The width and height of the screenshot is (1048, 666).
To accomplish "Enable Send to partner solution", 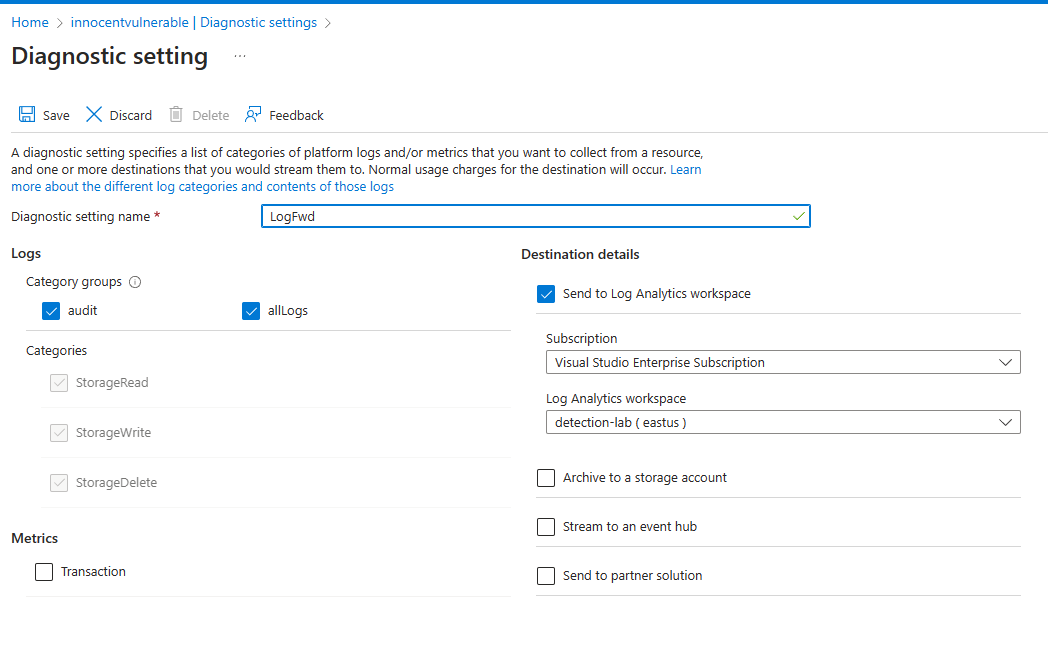I will (x=546, y=576).
